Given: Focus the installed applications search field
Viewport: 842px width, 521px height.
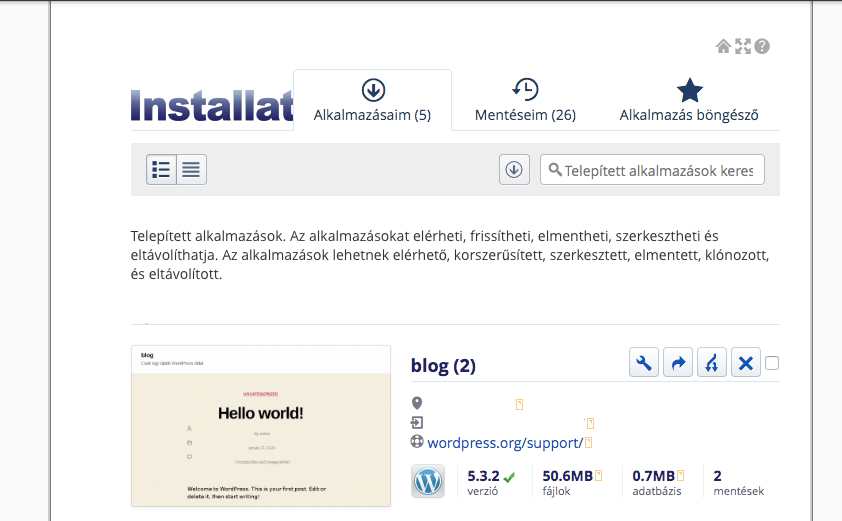Looking at the screenshot, I should pos(652,170).
